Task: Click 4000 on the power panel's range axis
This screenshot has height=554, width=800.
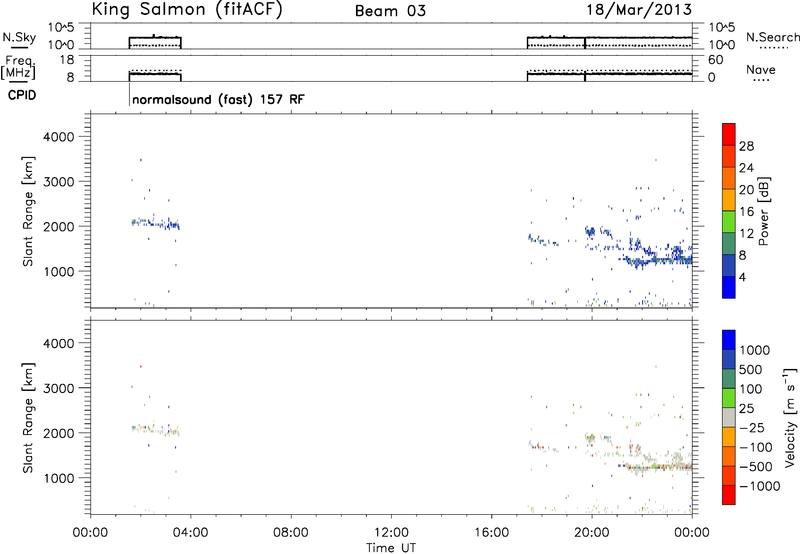Action: [59, 137]
